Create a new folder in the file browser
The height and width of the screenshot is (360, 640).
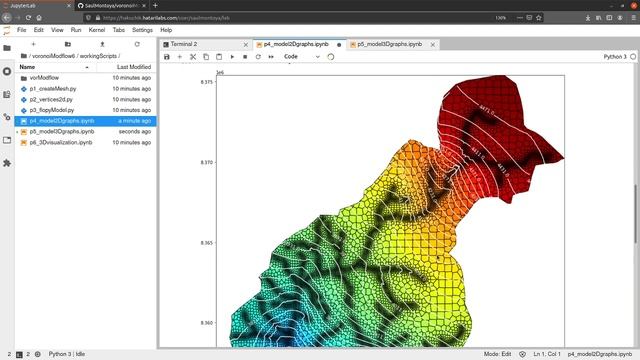pos(68,44)
